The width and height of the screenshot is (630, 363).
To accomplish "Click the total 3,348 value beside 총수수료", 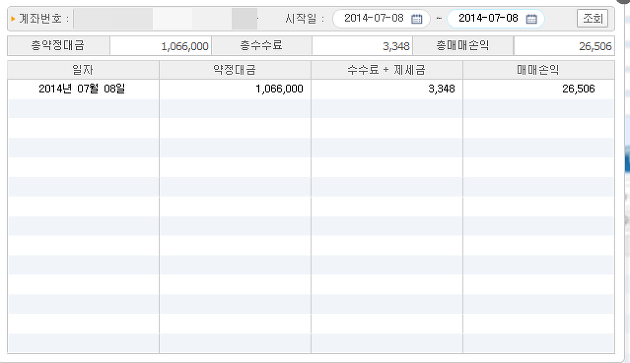I will [x=362, y=46].
